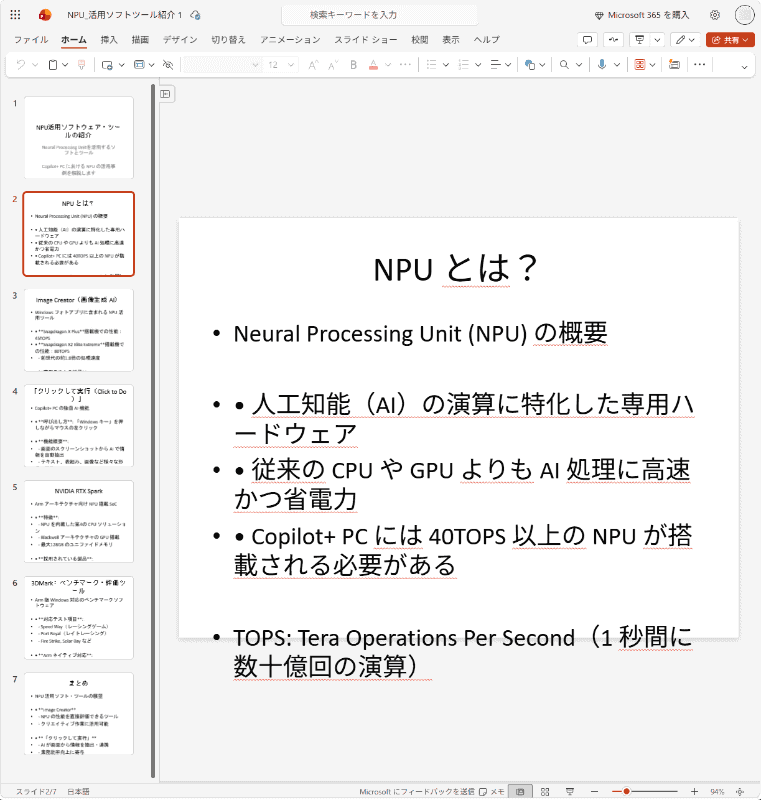Open the New Slide dropdown arrow
This screenshot has width=761, height=800.
click(x=121, y=65)
